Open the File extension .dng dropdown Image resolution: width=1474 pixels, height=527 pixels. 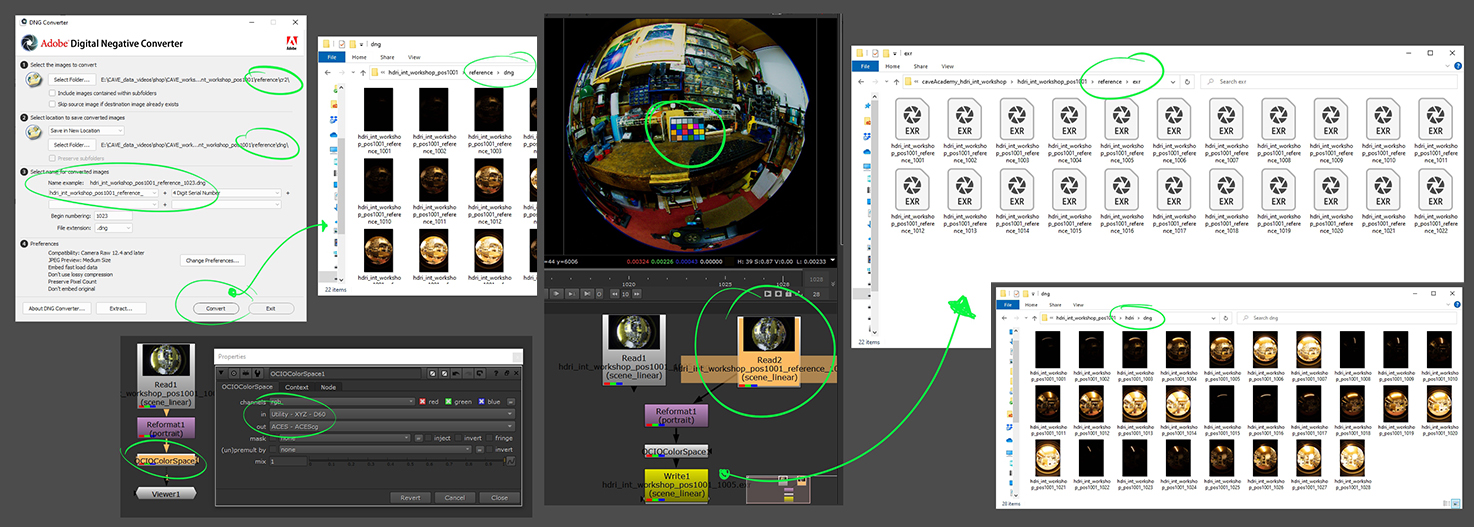[x=113, y=228]
